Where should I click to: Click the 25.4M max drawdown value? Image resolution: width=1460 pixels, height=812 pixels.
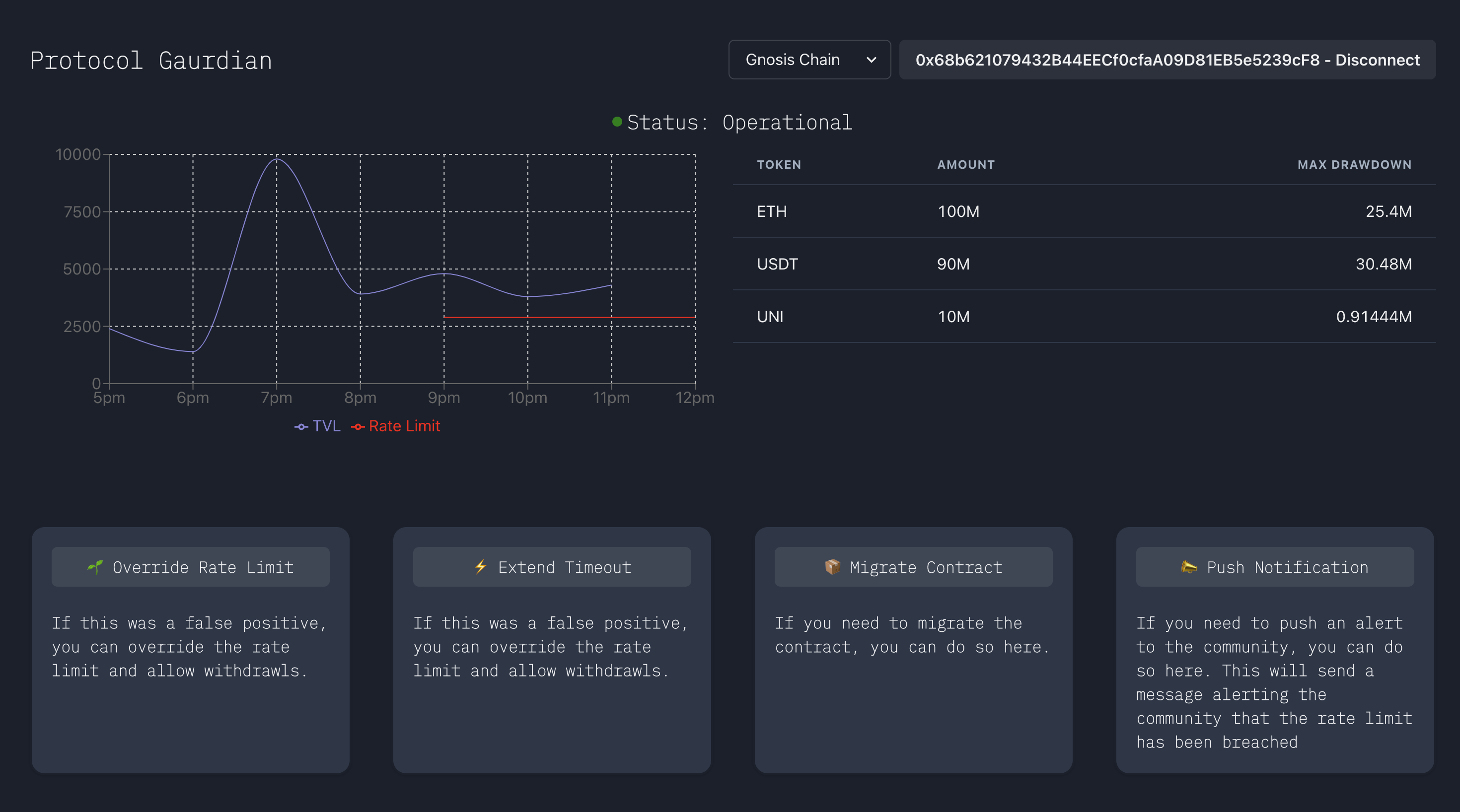[x=1388, y=211]
